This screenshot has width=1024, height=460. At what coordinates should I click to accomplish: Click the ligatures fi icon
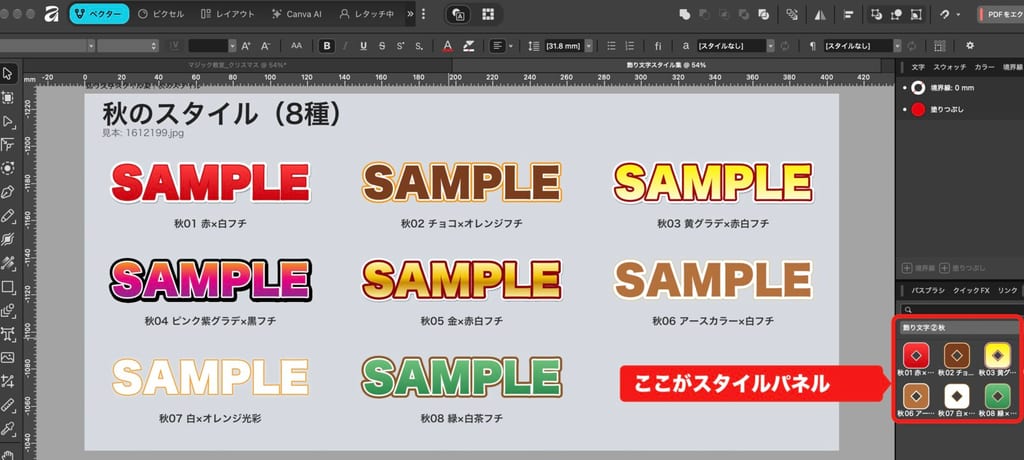[x=658, y=46]
